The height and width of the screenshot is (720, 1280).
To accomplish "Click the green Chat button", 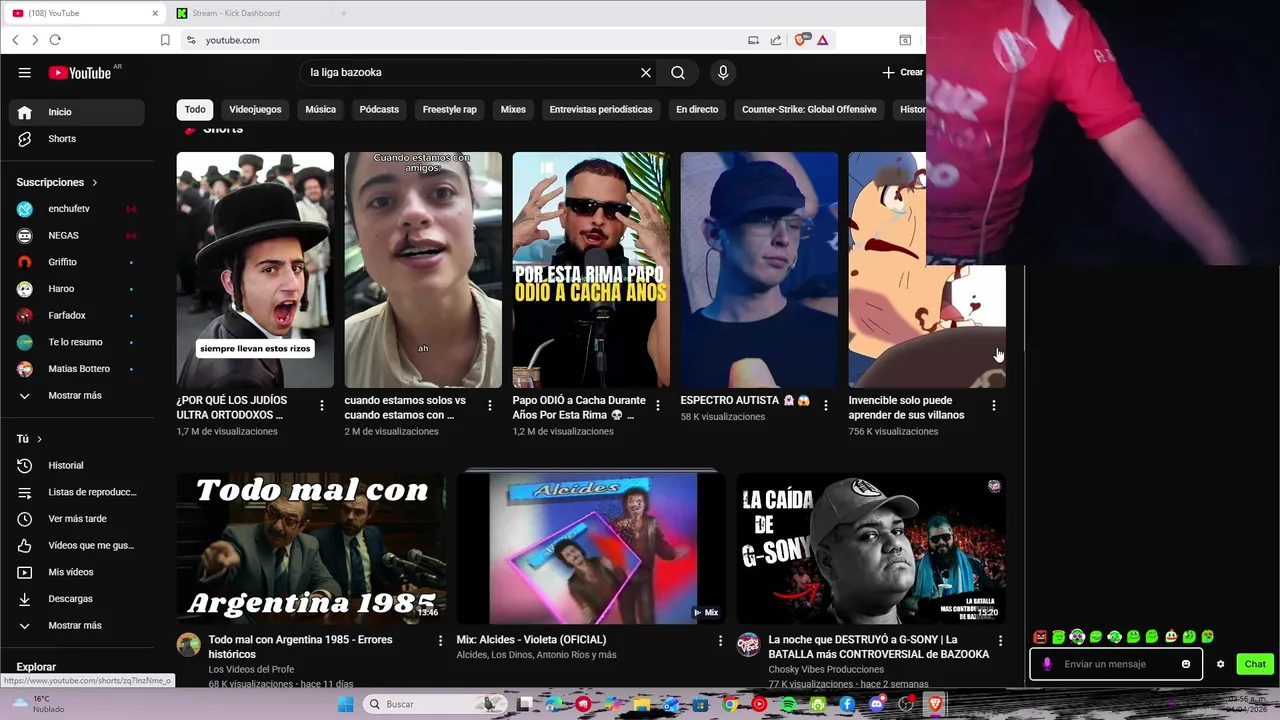I will pos(1255,664).
